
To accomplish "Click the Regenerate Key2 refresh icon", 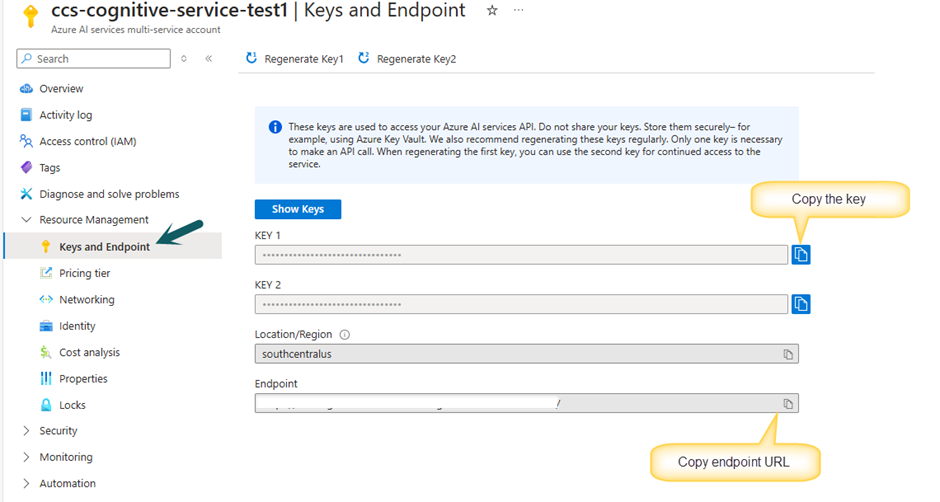I will click(363, 58).
